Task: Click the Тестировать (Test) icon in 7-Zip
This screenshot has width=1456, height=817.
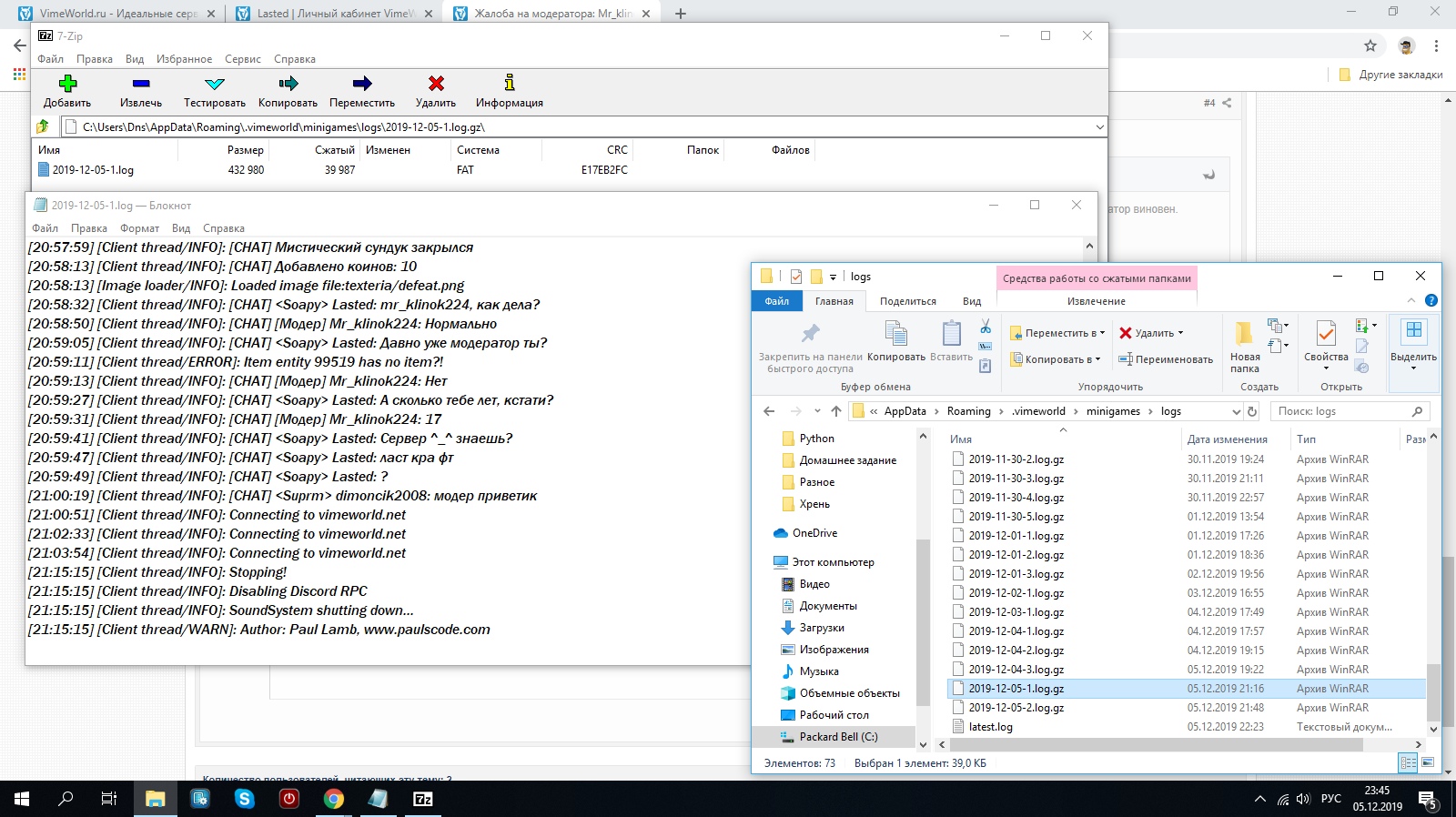Action: (215, 84)
